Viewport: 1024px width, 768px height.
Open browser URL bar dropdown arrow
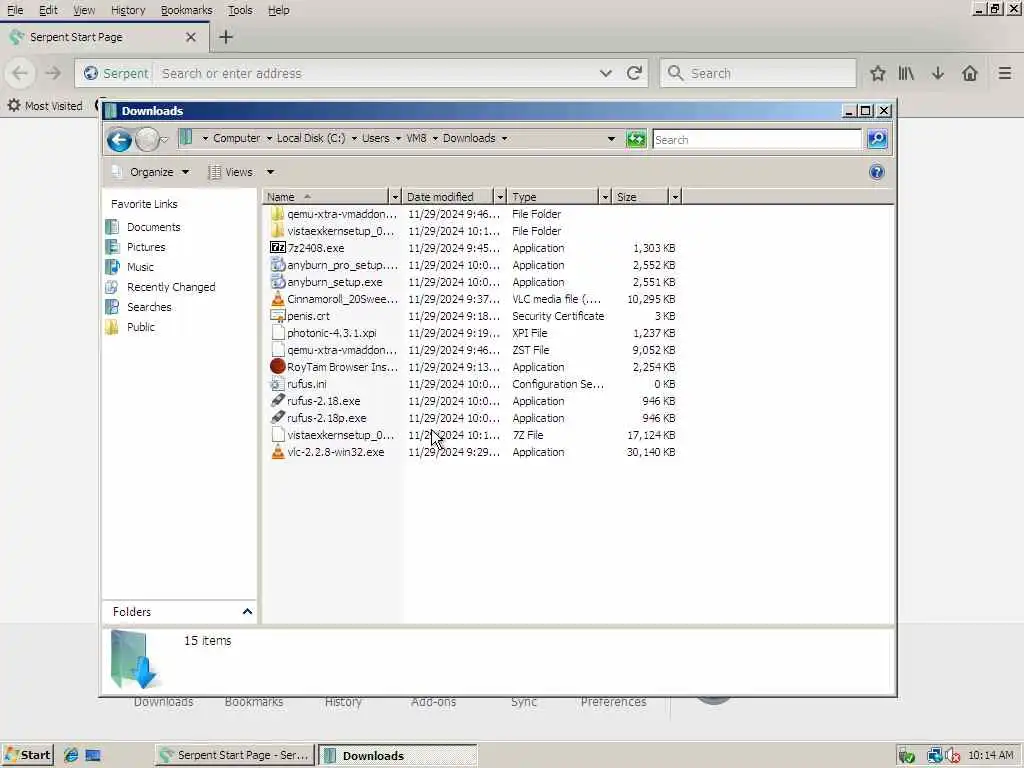(605, 73)
